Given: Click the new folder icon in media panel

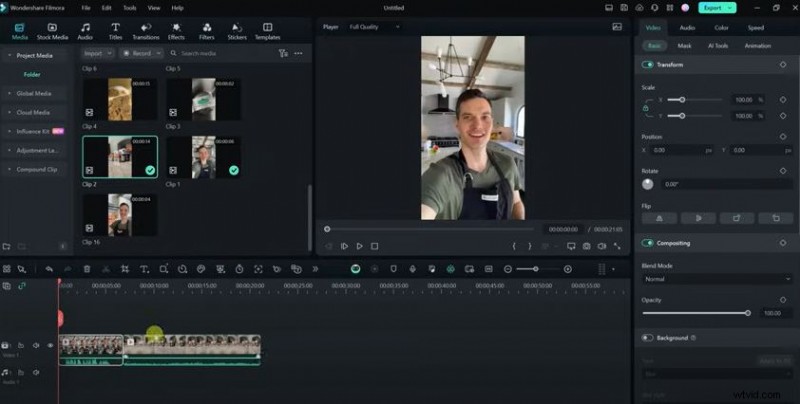Looking at the screenshot, I should coord(7,246).
